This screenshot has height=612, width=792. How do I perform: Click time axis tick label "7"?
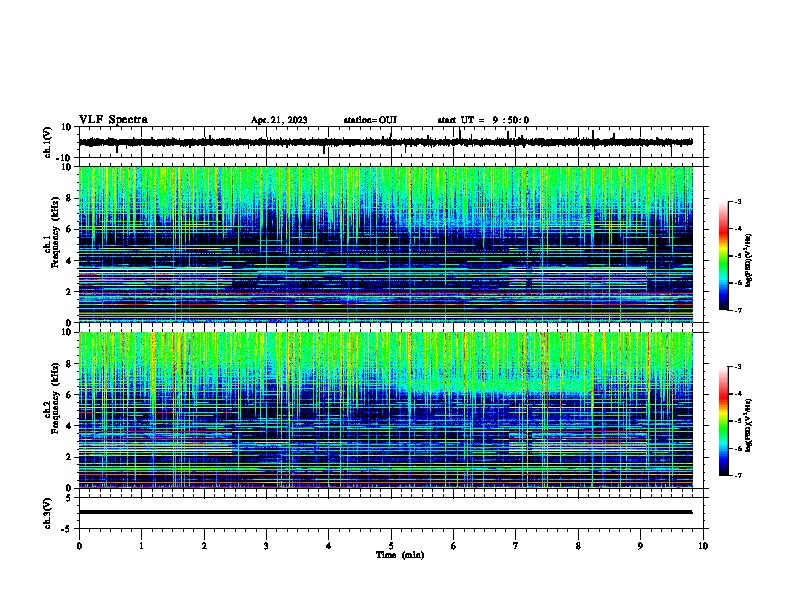point(516,546)
